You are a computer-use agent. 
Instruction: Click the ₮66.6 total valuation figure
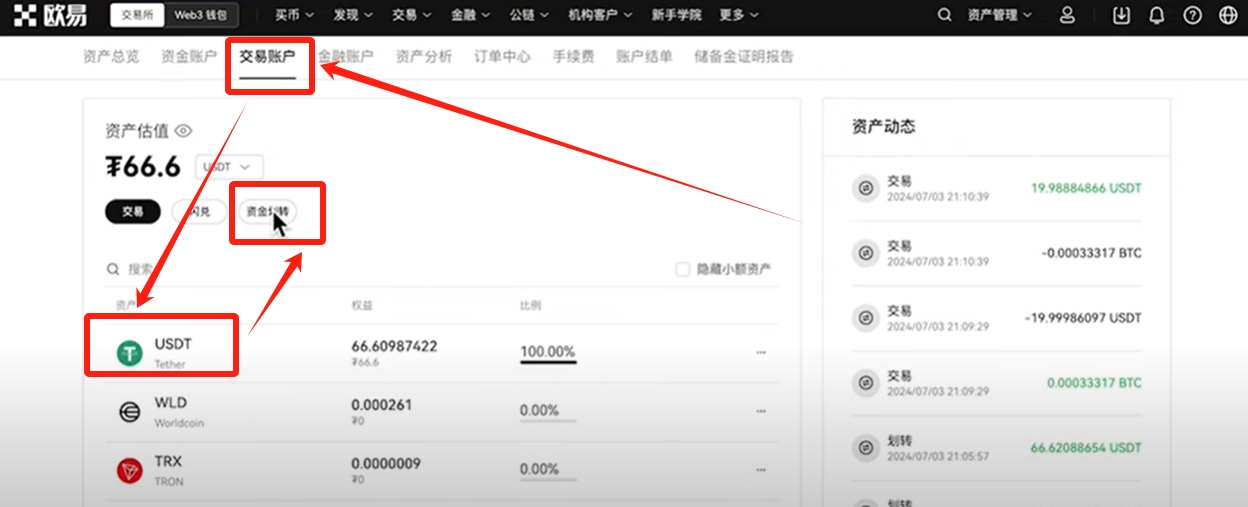[x=143, y=167]
